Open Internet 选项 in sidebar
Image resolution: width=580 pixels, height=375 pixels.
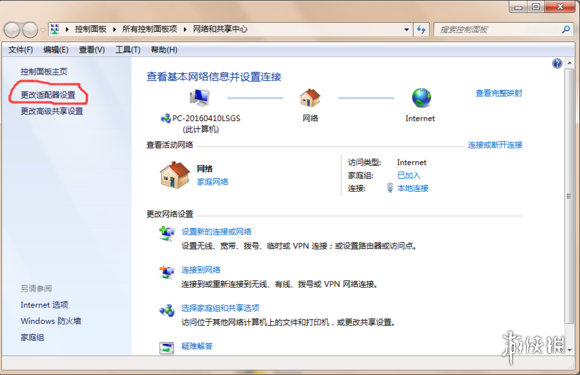pyautogui.click(x=44, y=305)
